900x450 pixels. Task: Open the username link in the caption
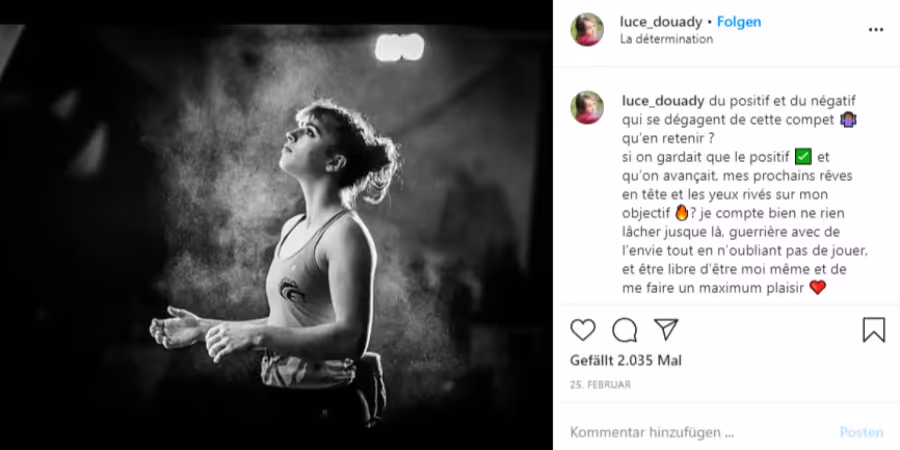coord(663,100)
